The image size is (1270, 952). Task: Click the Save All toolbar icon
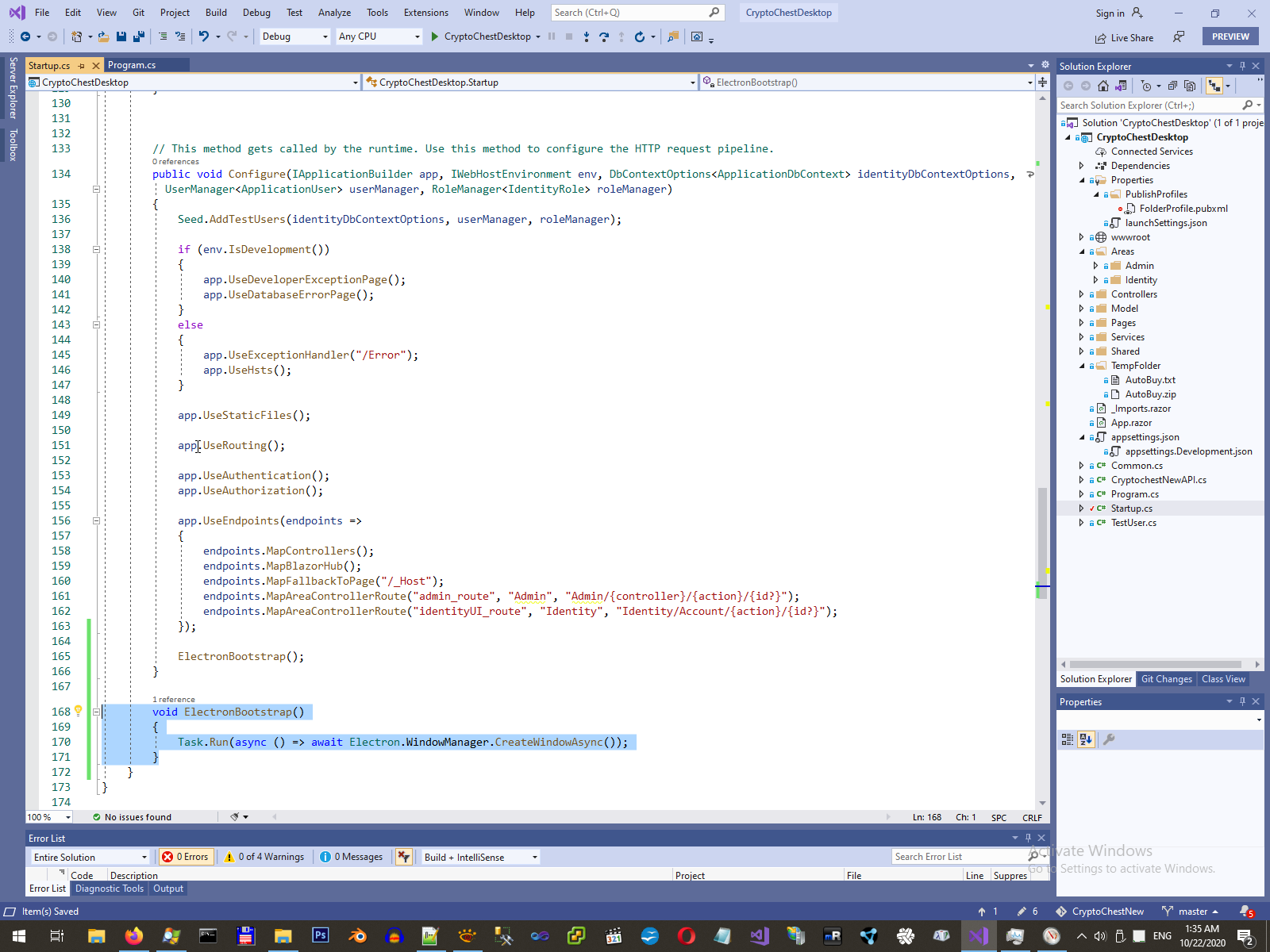[138, 36]
